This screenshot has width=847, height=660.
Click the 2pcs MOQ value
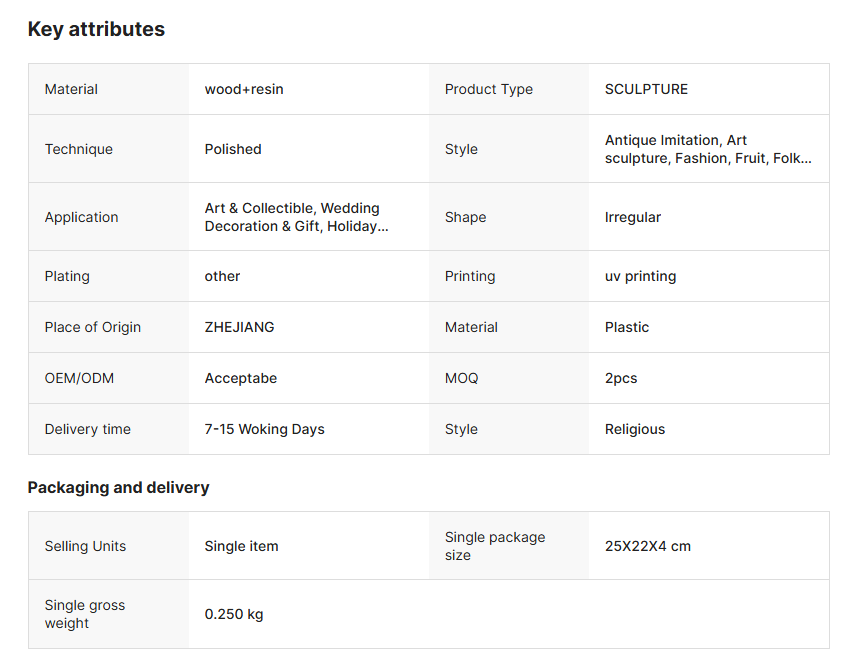tap(620, 378)
